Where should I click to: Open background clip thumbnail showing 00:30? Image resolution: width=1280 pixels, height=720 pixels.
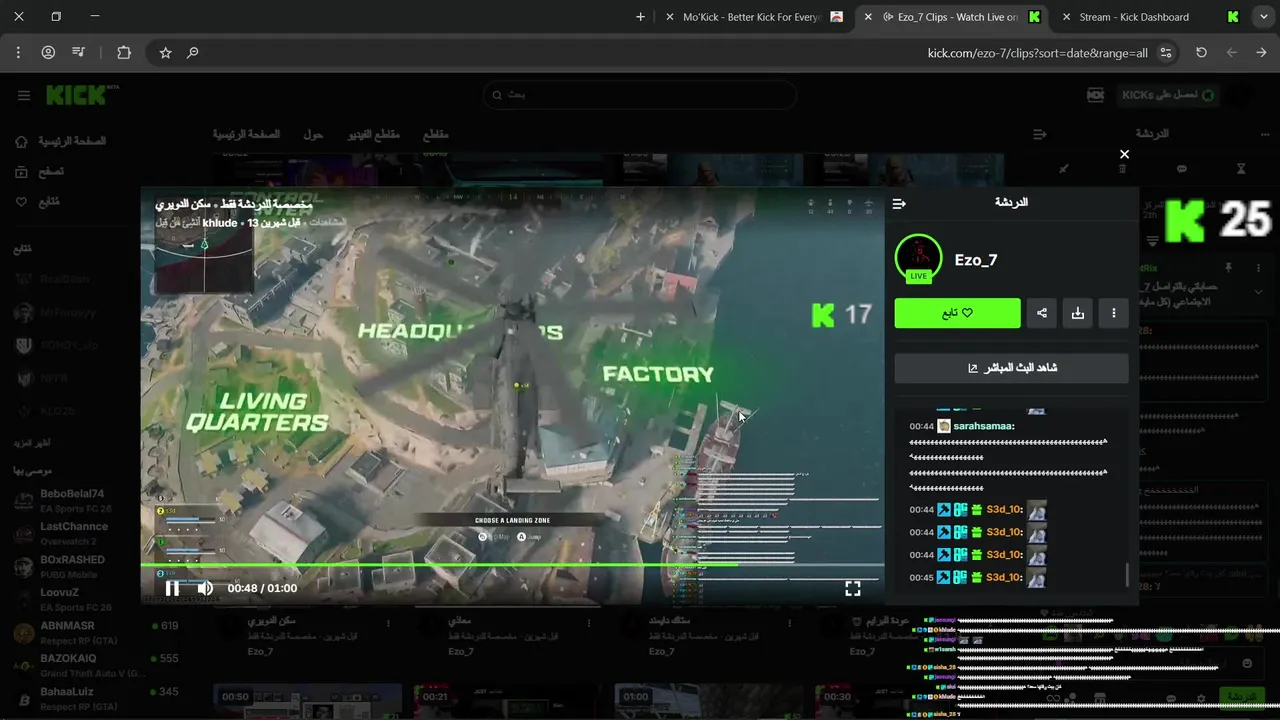click(909, 702)
